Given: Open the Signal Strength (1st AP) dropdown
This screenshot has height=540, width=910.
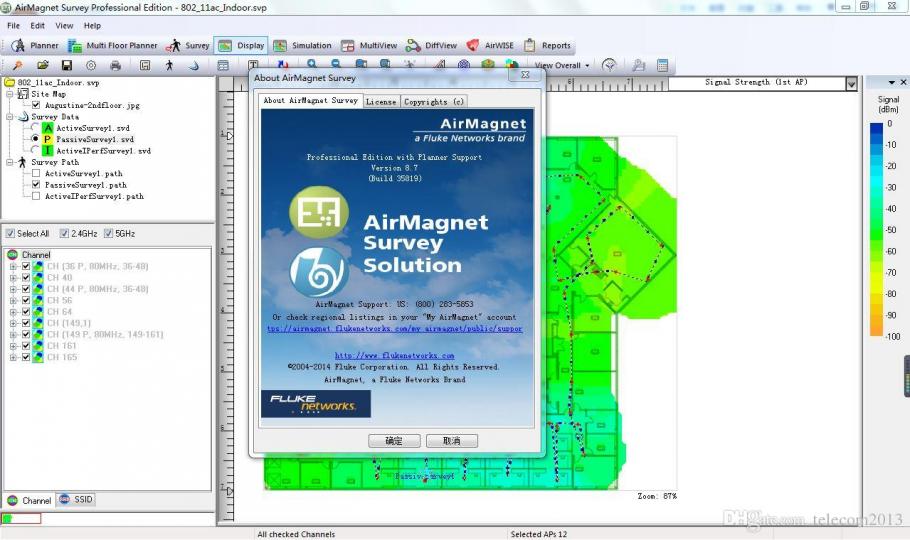Looking at the screenshot, I should 851,84.
